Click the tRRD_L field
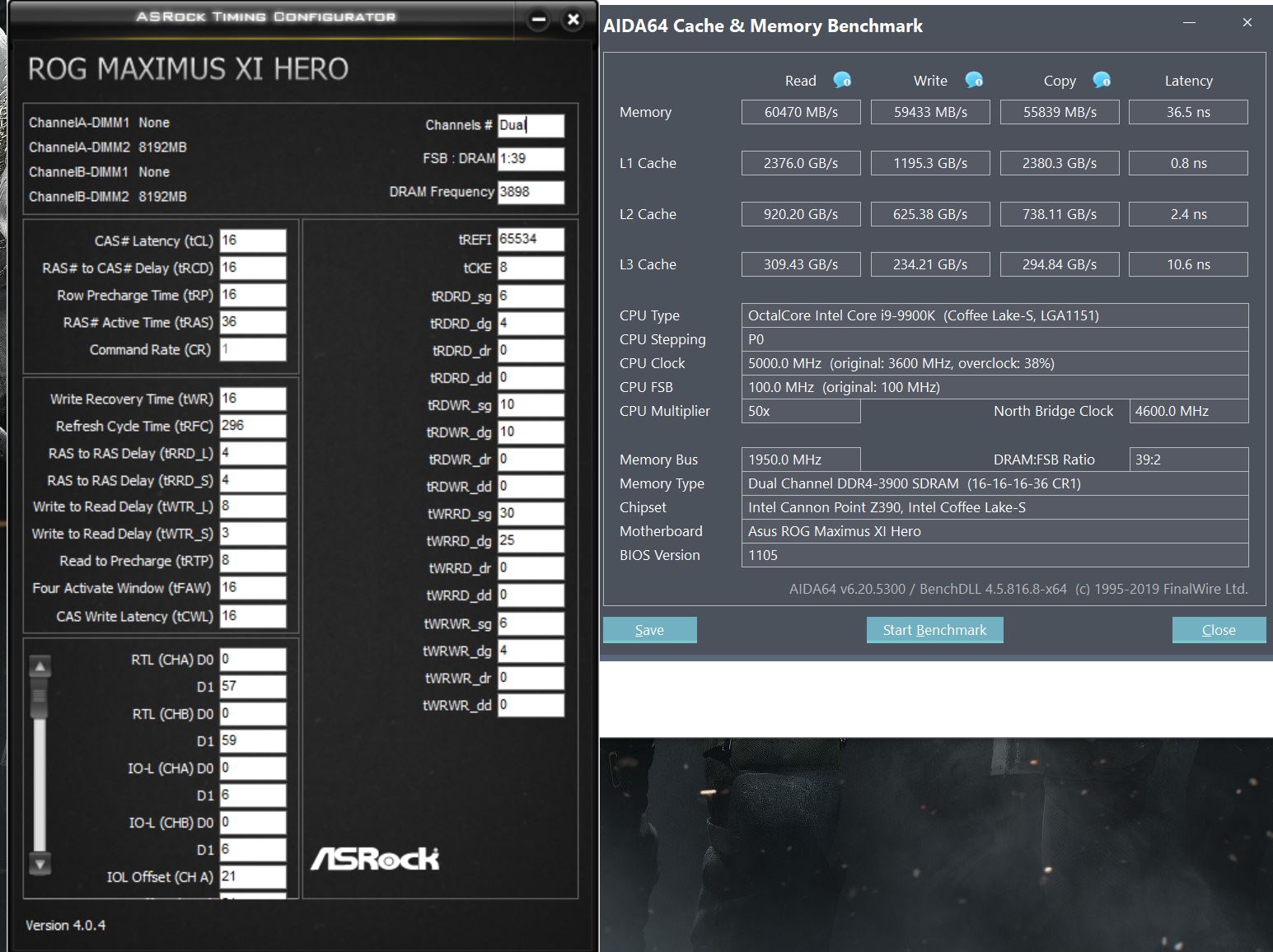 pyautogui.click(x=253, y=453)
